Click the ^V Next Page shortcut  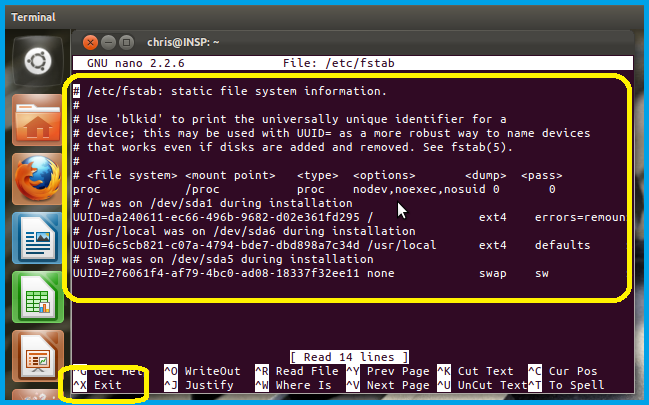pyautogui.click(x=388, y=385)
